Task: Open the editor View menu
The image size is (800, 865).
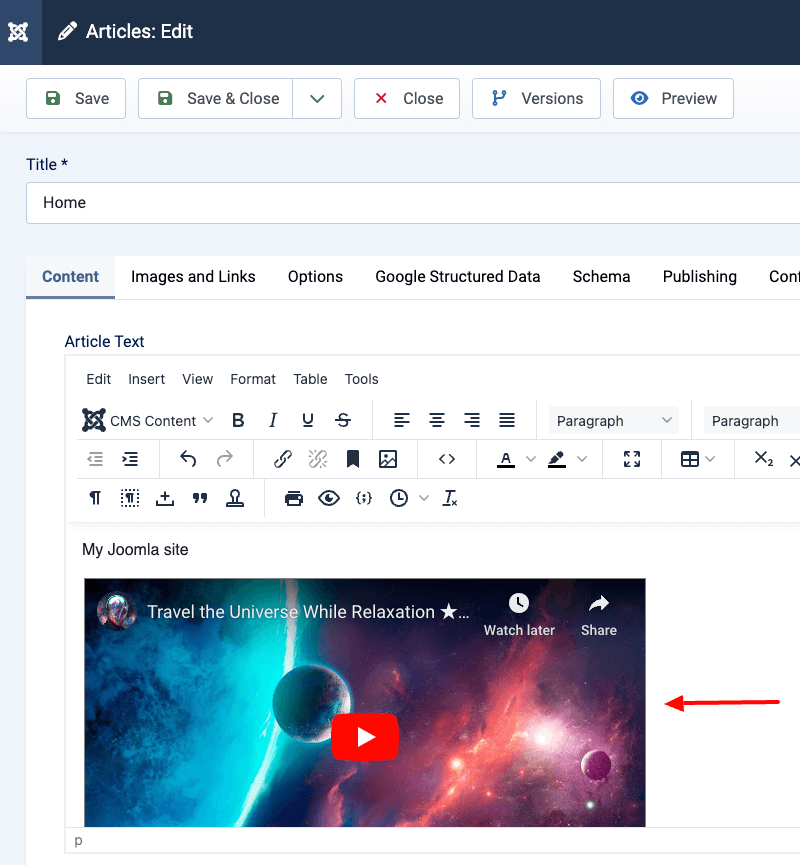Action: (198, 379)
